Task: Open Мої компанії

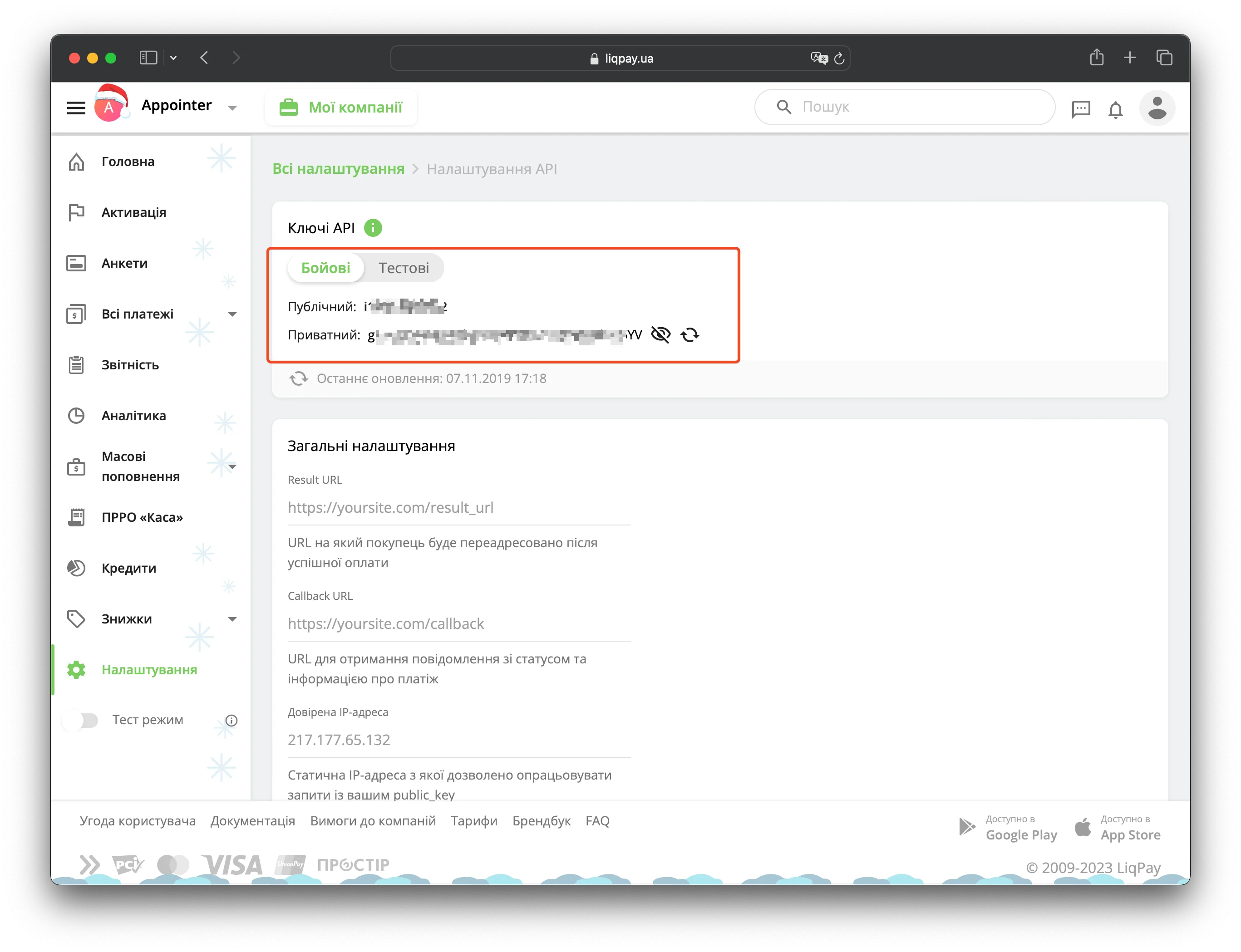Action: [x=341, y=107]
